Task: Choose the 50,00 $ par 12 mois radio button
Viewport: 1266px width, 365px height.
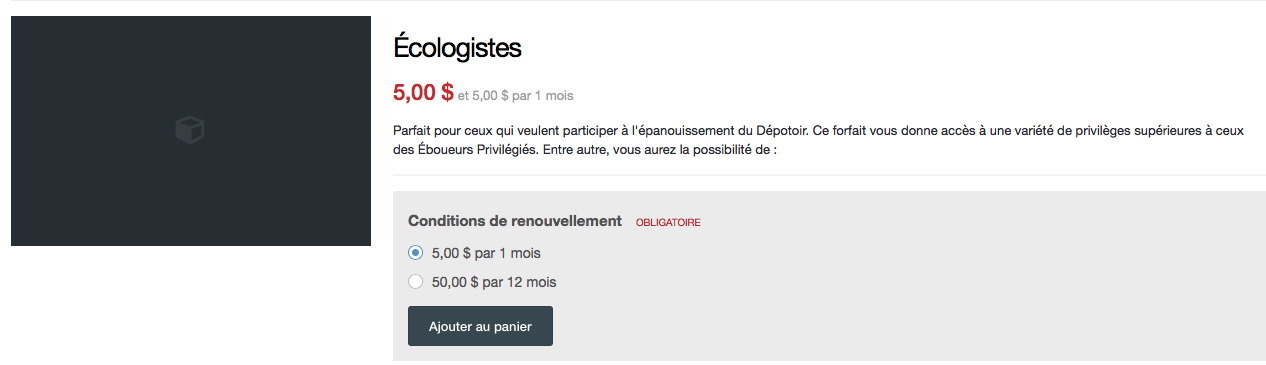Action: coord(416,282)
